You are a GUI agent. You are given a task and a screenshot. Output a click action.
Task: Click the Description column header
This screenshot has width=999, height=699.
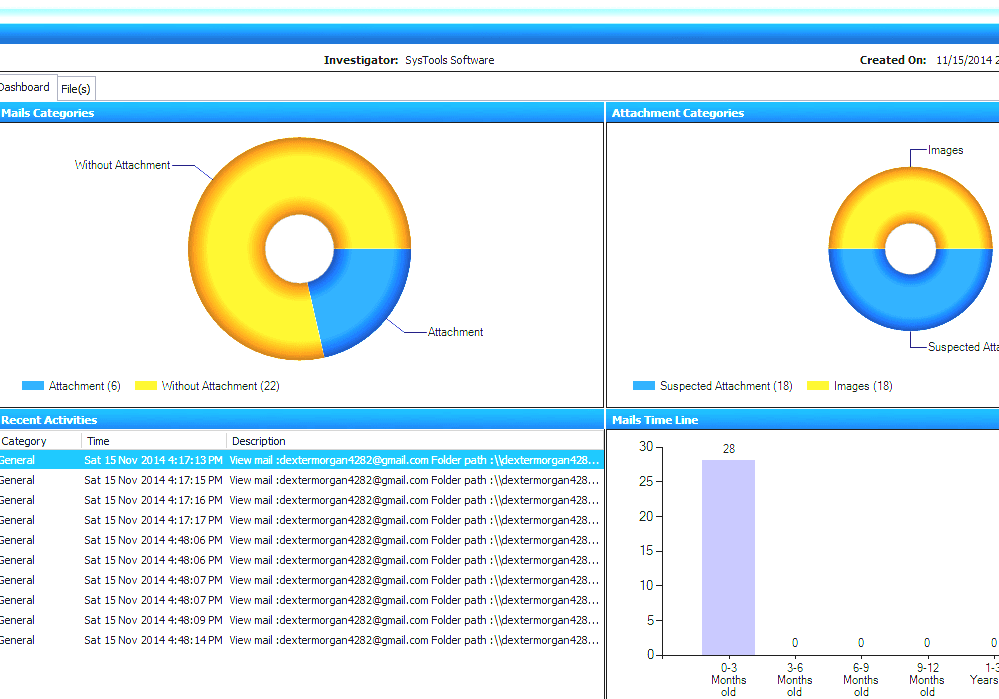click(258, 440)
